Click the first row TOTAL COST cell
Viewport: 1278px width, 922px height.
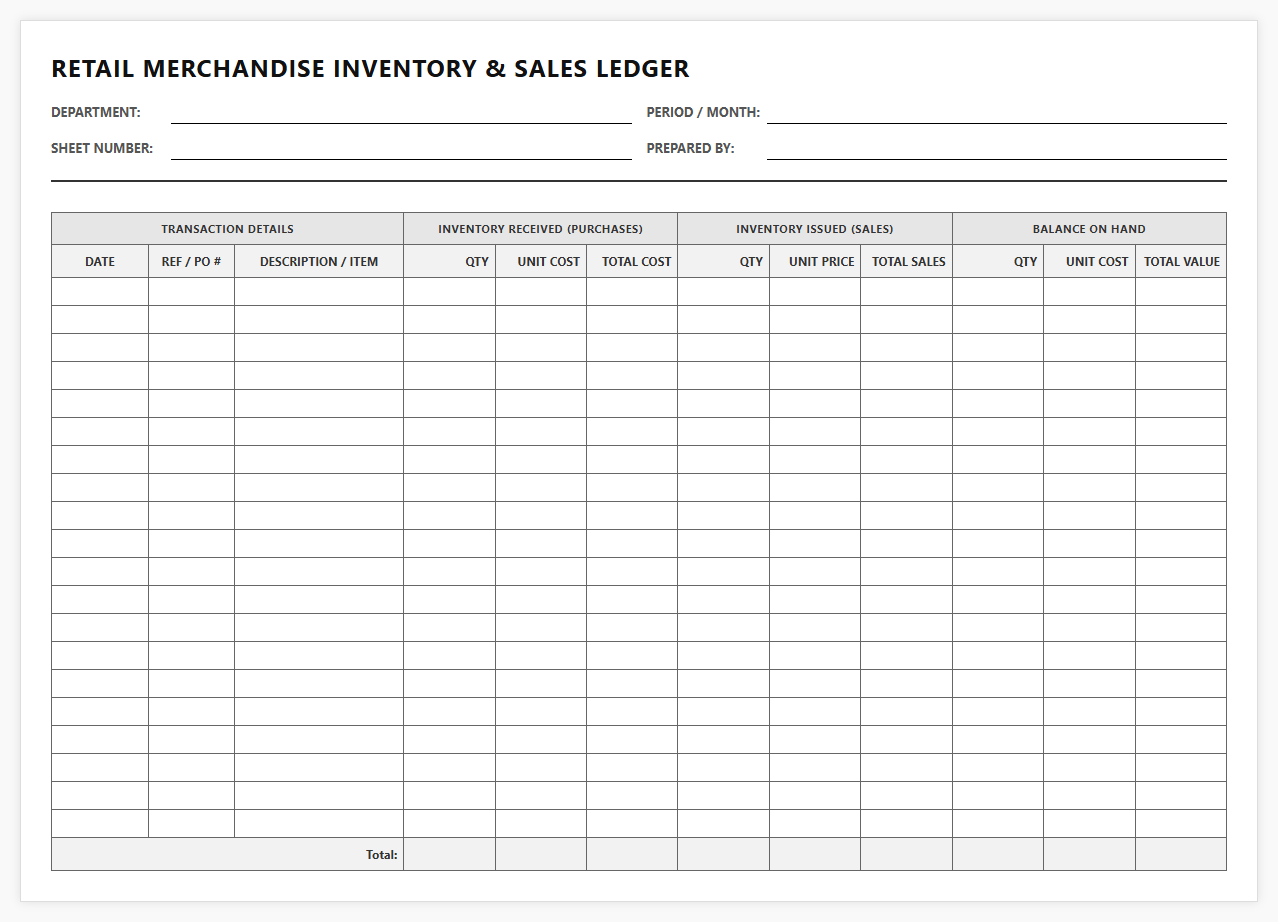[x=632, y=292]
